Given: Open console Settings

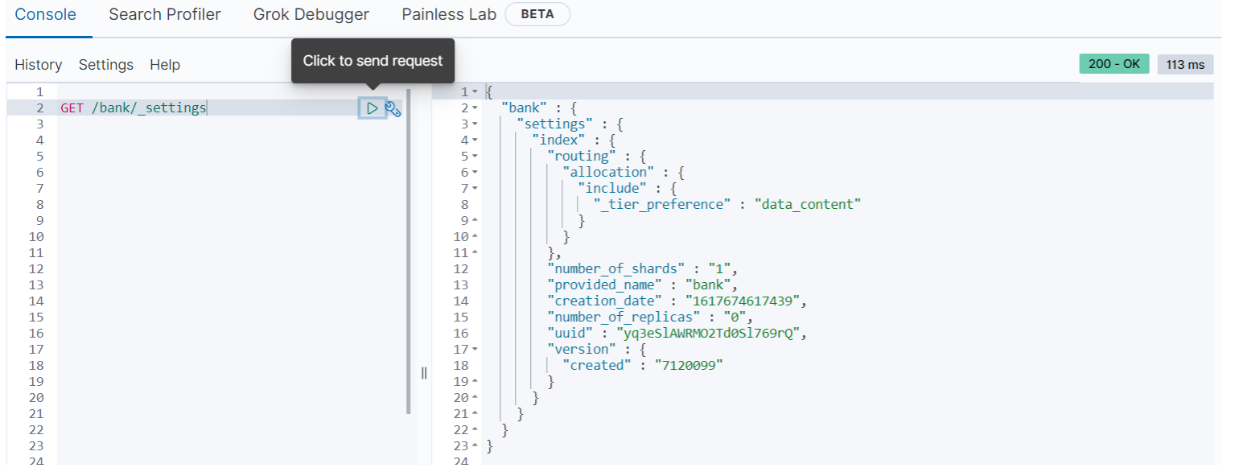Looking at the screenshot, I should coord(106,65).
